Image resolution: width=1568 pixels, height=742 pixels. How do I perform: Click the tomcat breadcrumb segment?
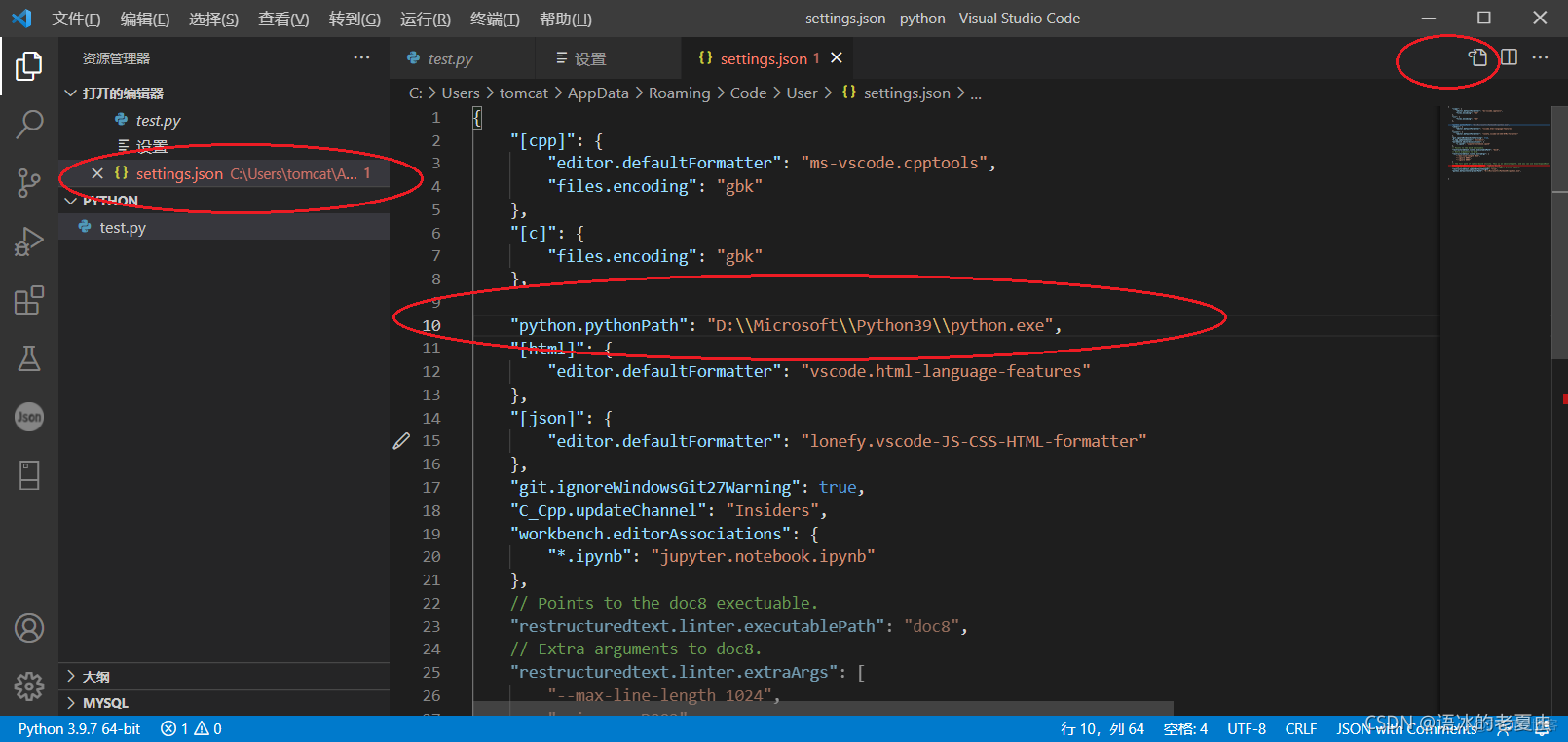coord(524,93)
